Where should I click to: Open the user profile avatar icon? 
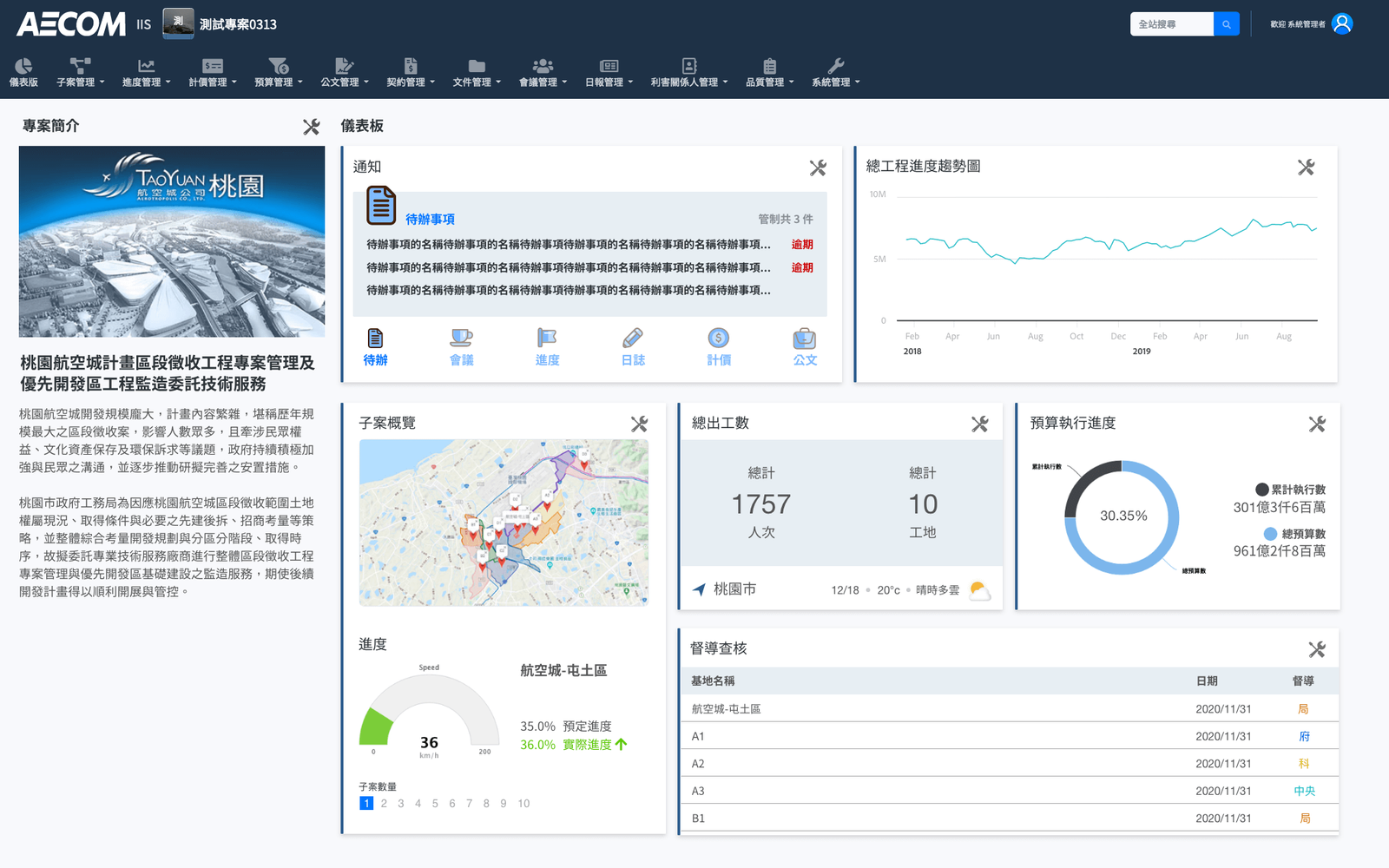click(1341, 23)
